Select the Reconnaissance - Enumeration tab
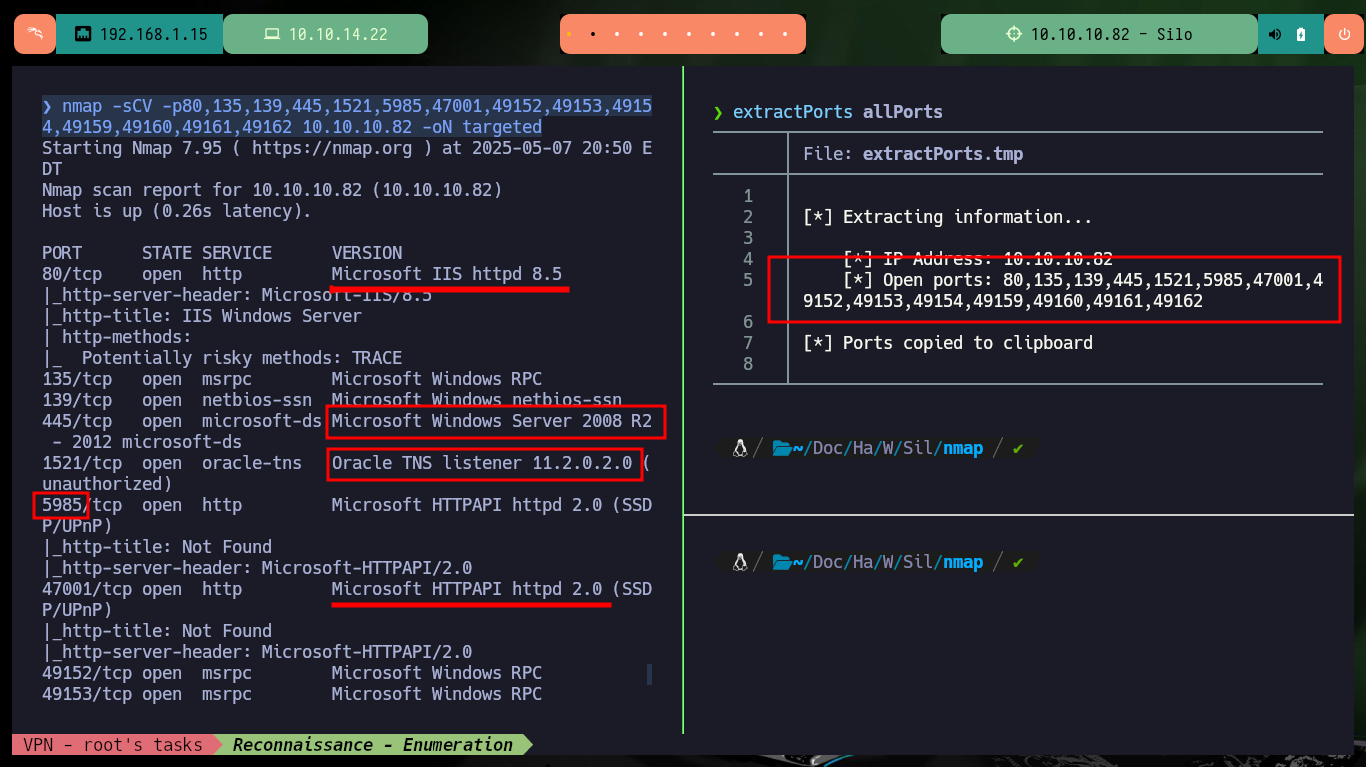Viewport: 1366px width, 767px height. coord(373,744)
